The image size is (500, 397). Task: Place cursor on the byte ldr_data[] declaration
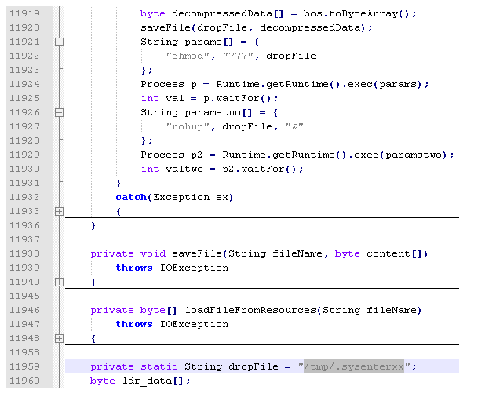click(140, 381)
